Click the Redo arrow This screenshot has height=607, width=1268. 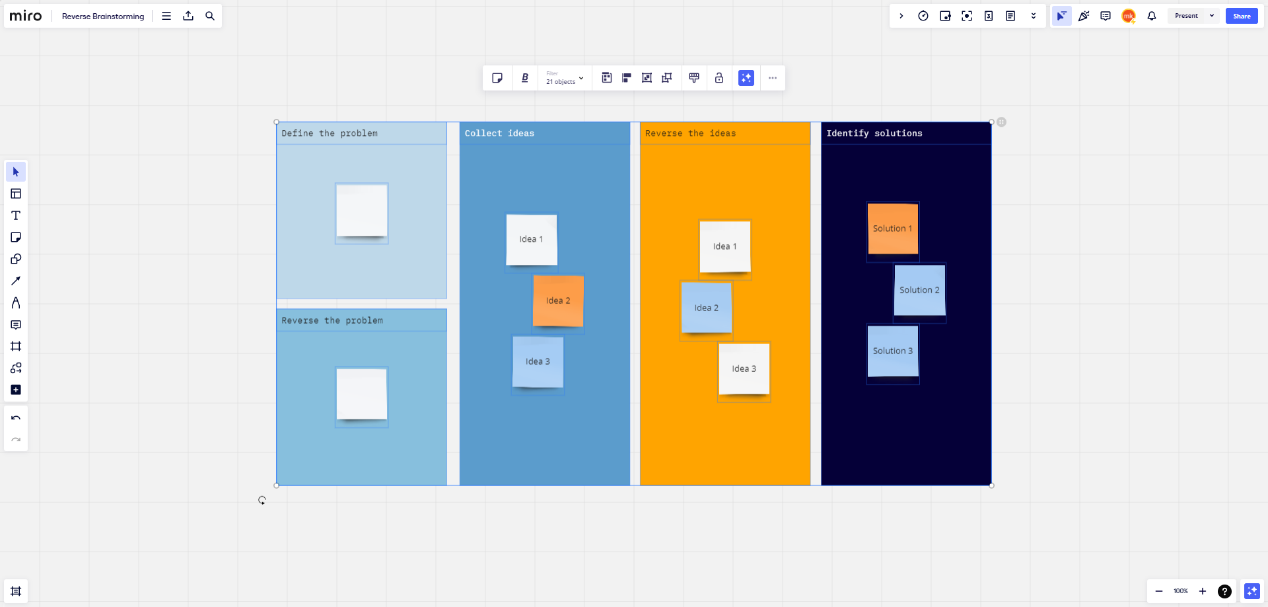click(16, 439)
